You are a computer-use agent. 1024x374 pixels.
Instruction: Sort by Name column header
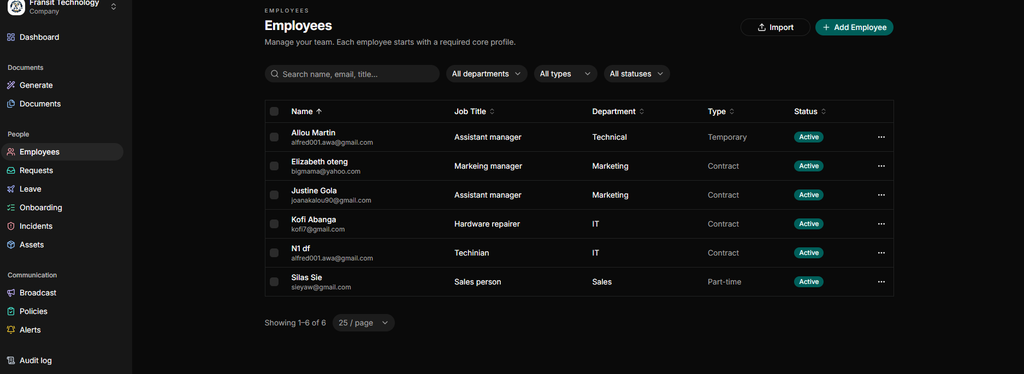(x=306, y=112)
